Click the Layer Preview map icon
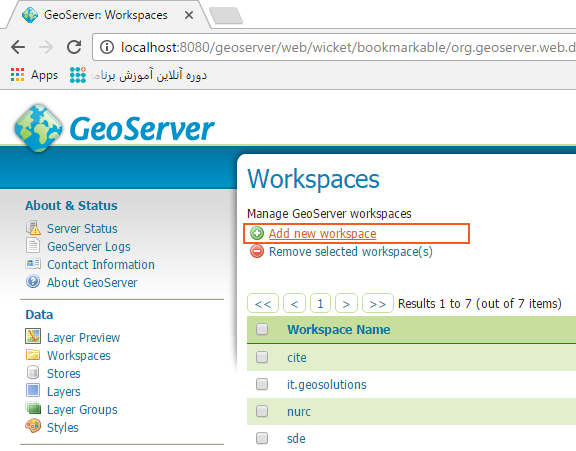Image resolution: width=576 pixels, height=451 pixels. click(33, 336)
